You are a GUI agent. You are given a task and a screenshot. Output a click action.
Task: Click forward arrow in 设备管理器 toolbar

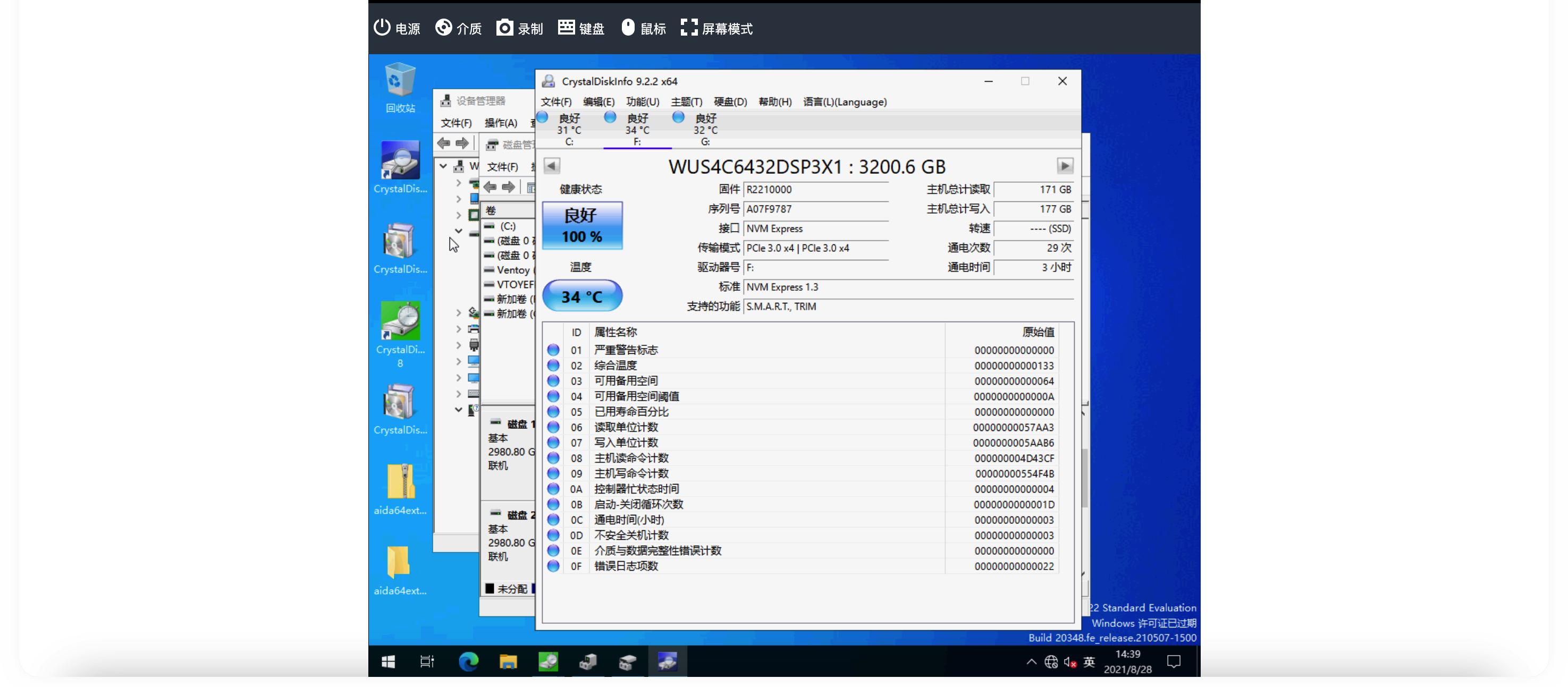[x=462, y=143]
